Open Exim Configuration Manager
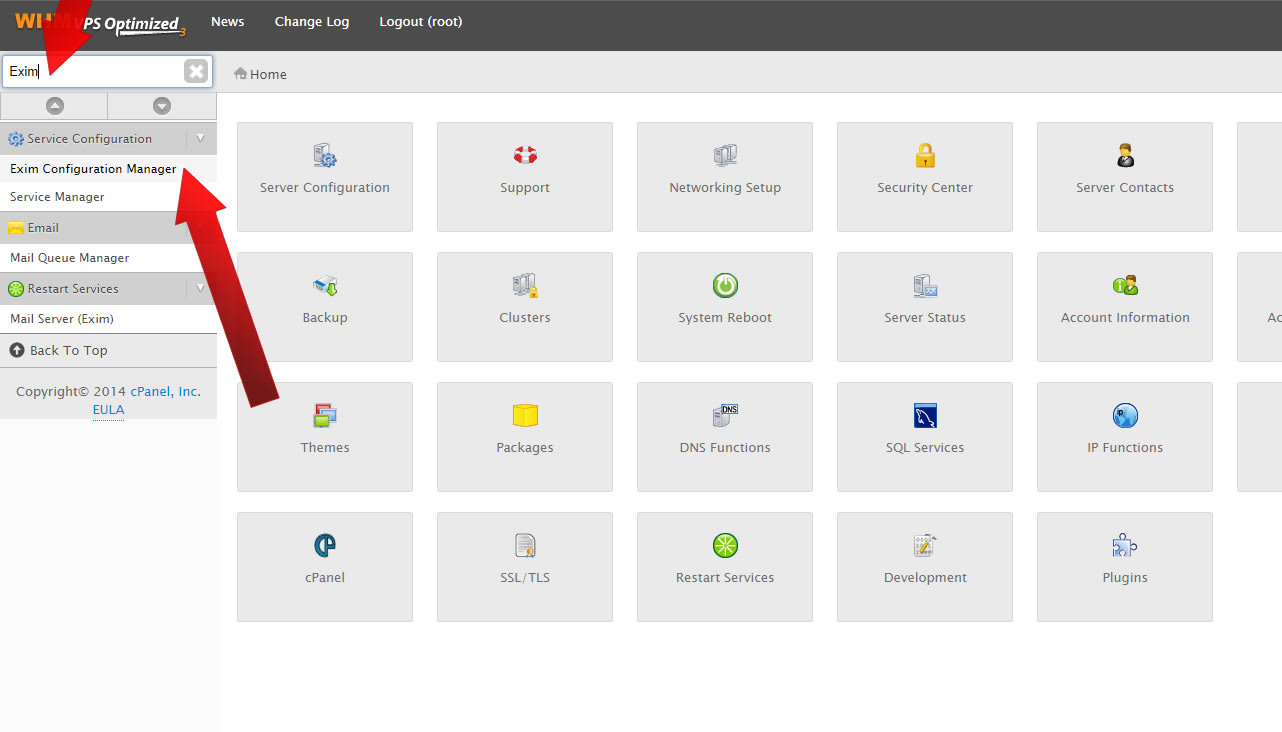 (93, 169)
